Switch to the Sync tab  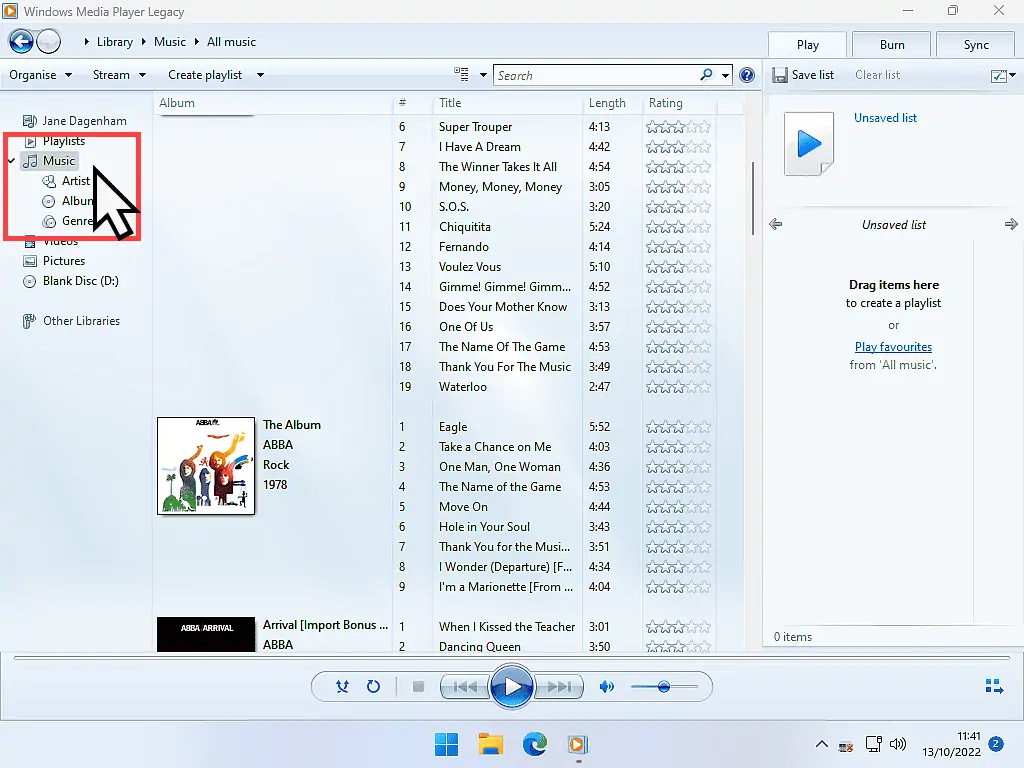[974, 44]
